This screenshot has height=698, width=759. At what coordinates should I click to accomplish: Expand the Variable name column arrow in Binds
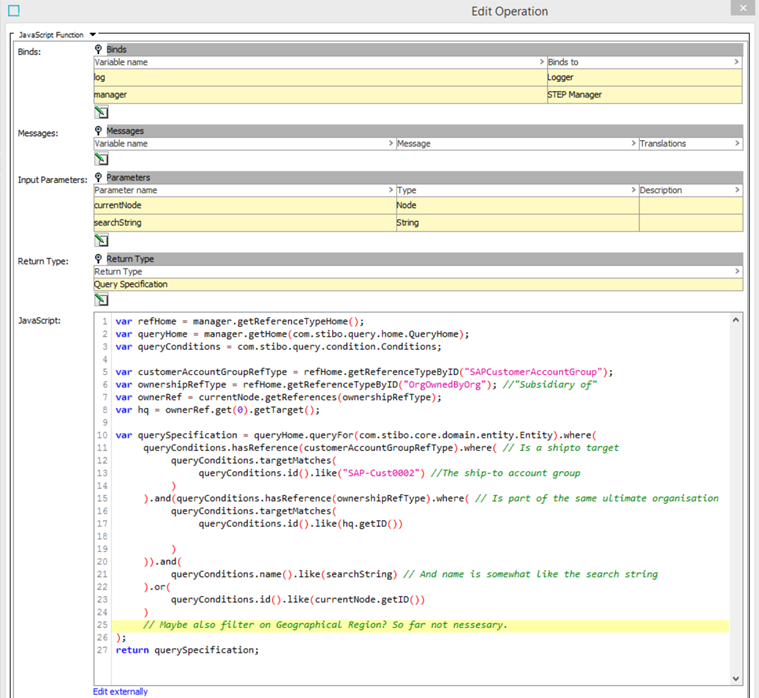(x=541, y=62)
